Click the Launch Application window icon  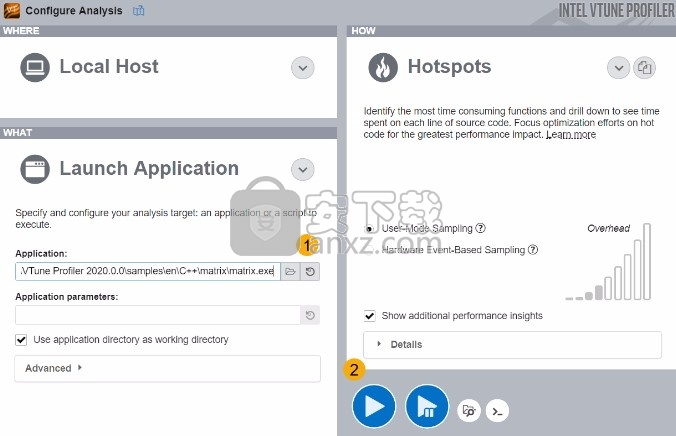point(35,169)
